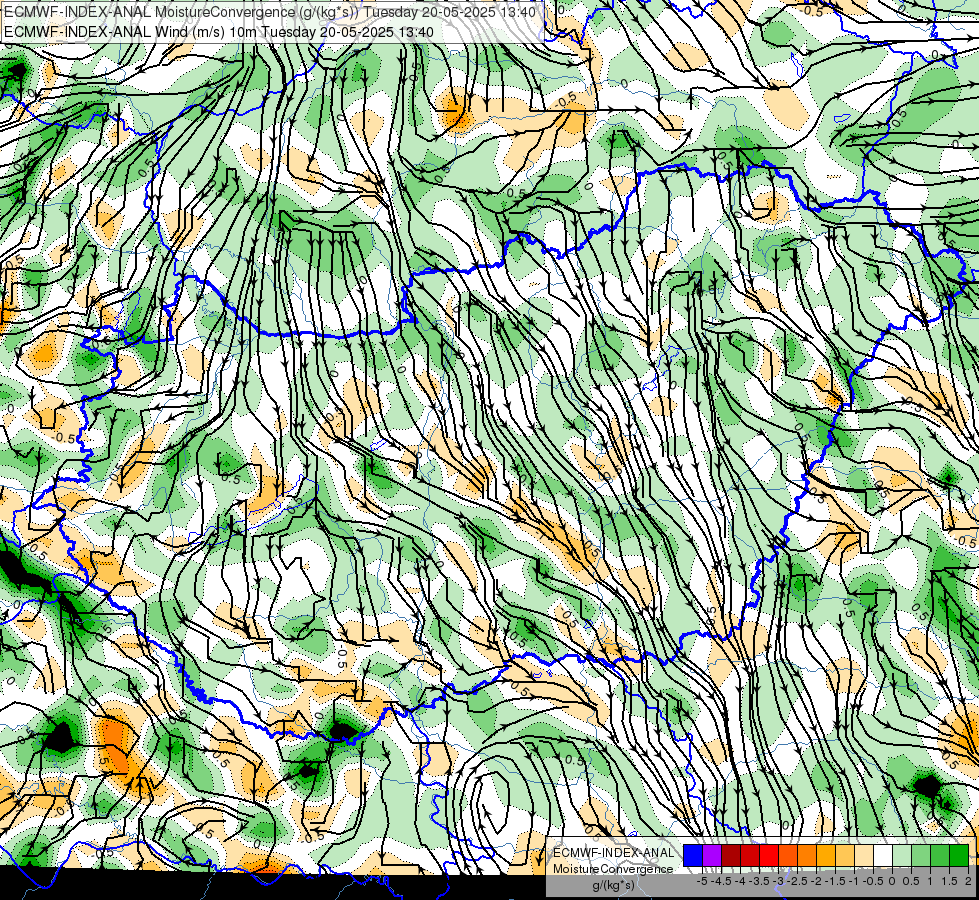Click the -2.5 tick label in legend
Screen dimensions: 979x900
(x=797, y=881)
